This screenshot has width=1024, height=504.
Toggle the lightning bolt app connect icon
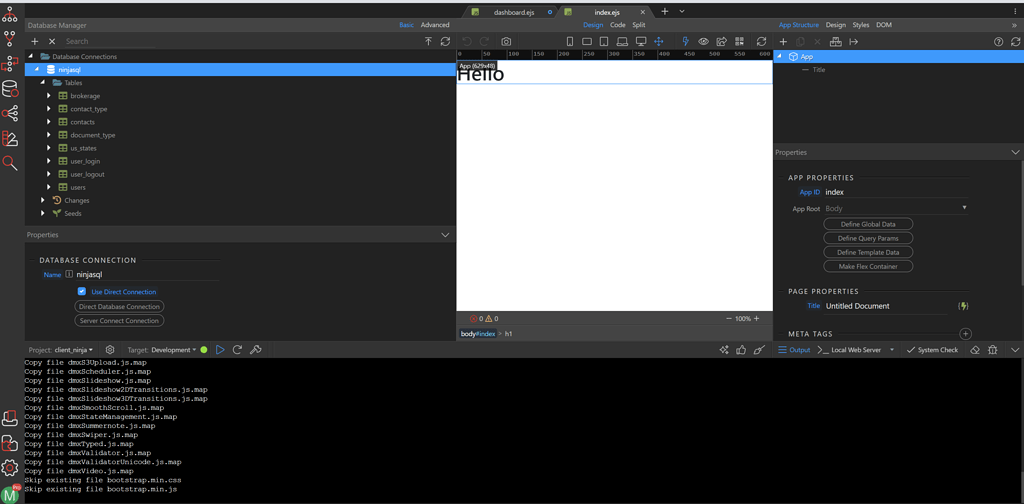coord(685,42)
